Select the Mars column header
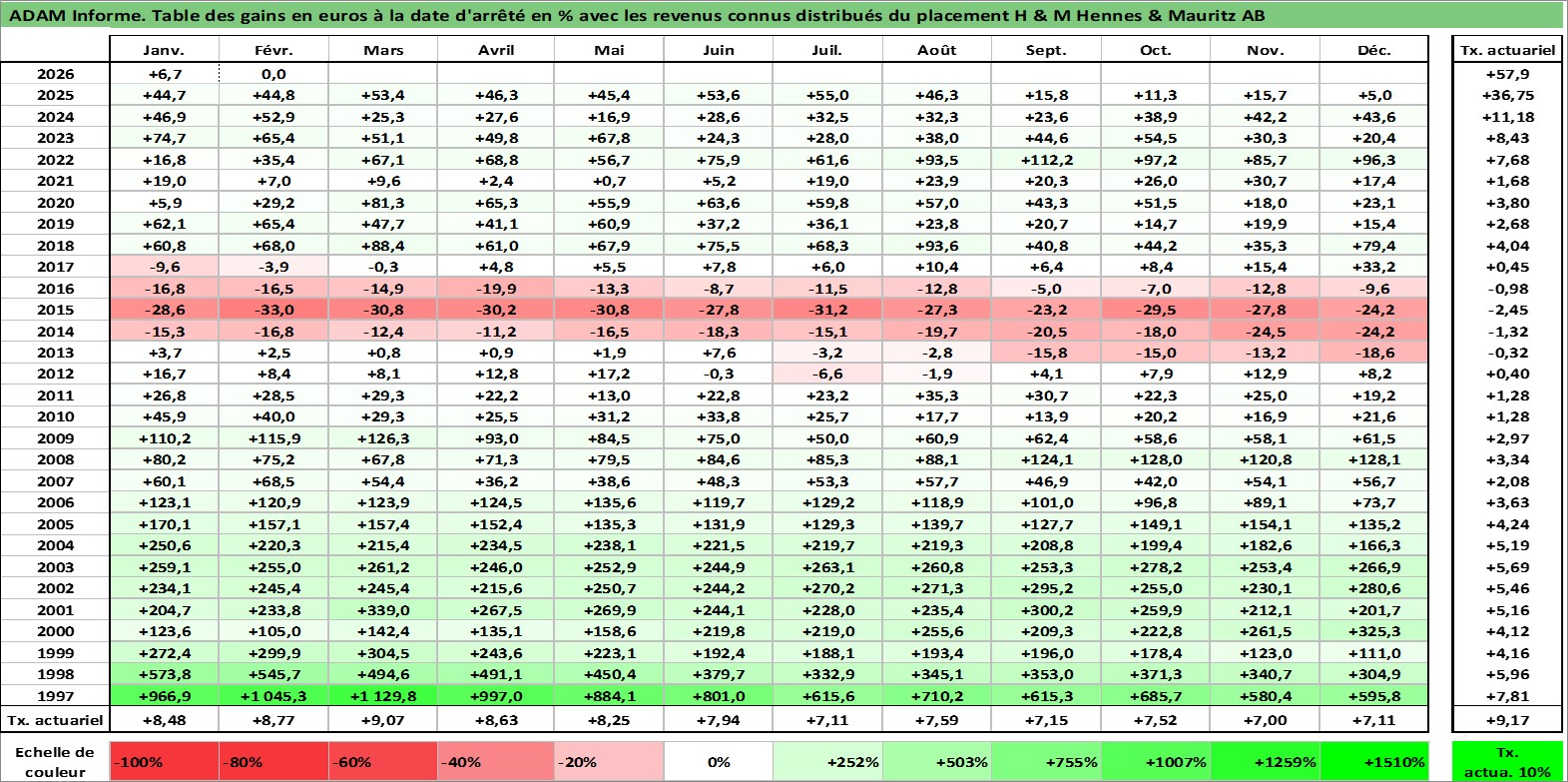Viewport: 1568px width, 782px height. 383,50
